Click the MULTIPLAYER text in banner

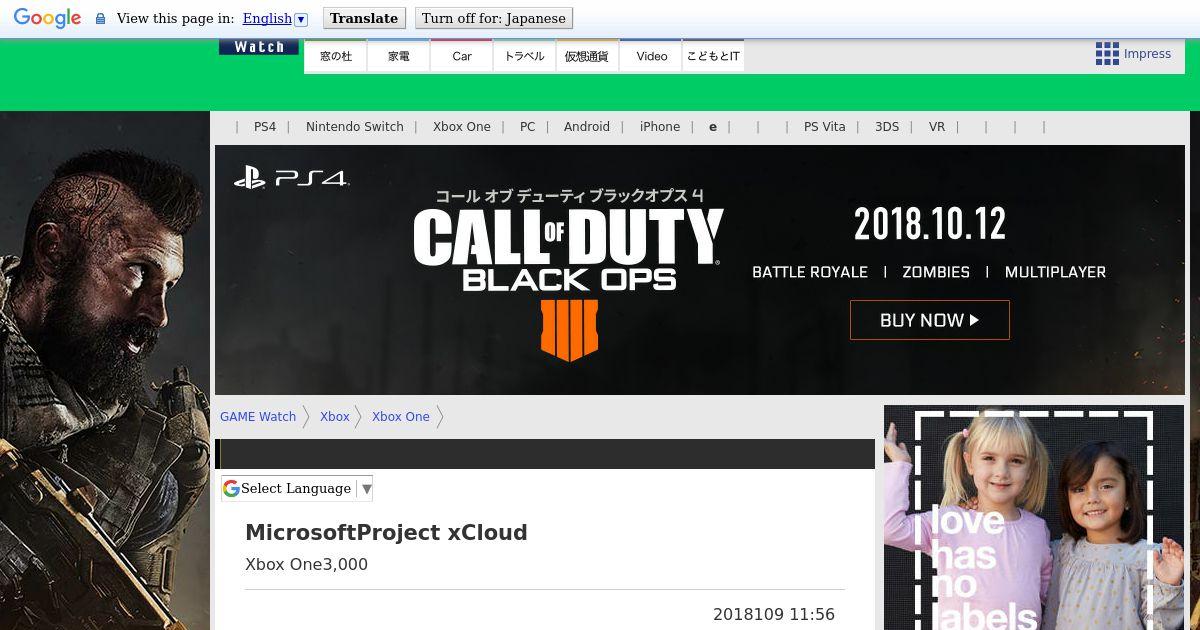1055,272
